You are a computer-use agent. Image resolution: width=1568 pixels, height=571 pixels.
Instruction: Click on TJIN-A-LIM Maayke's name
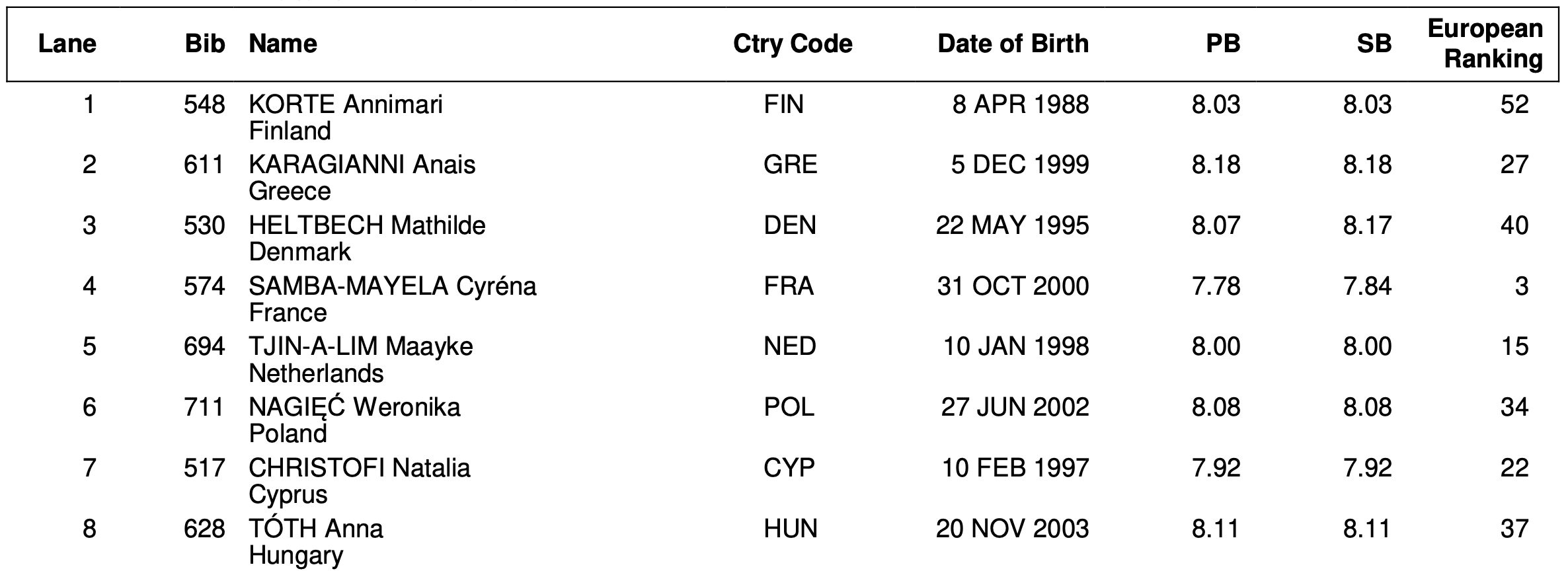(x=361, y=347)
